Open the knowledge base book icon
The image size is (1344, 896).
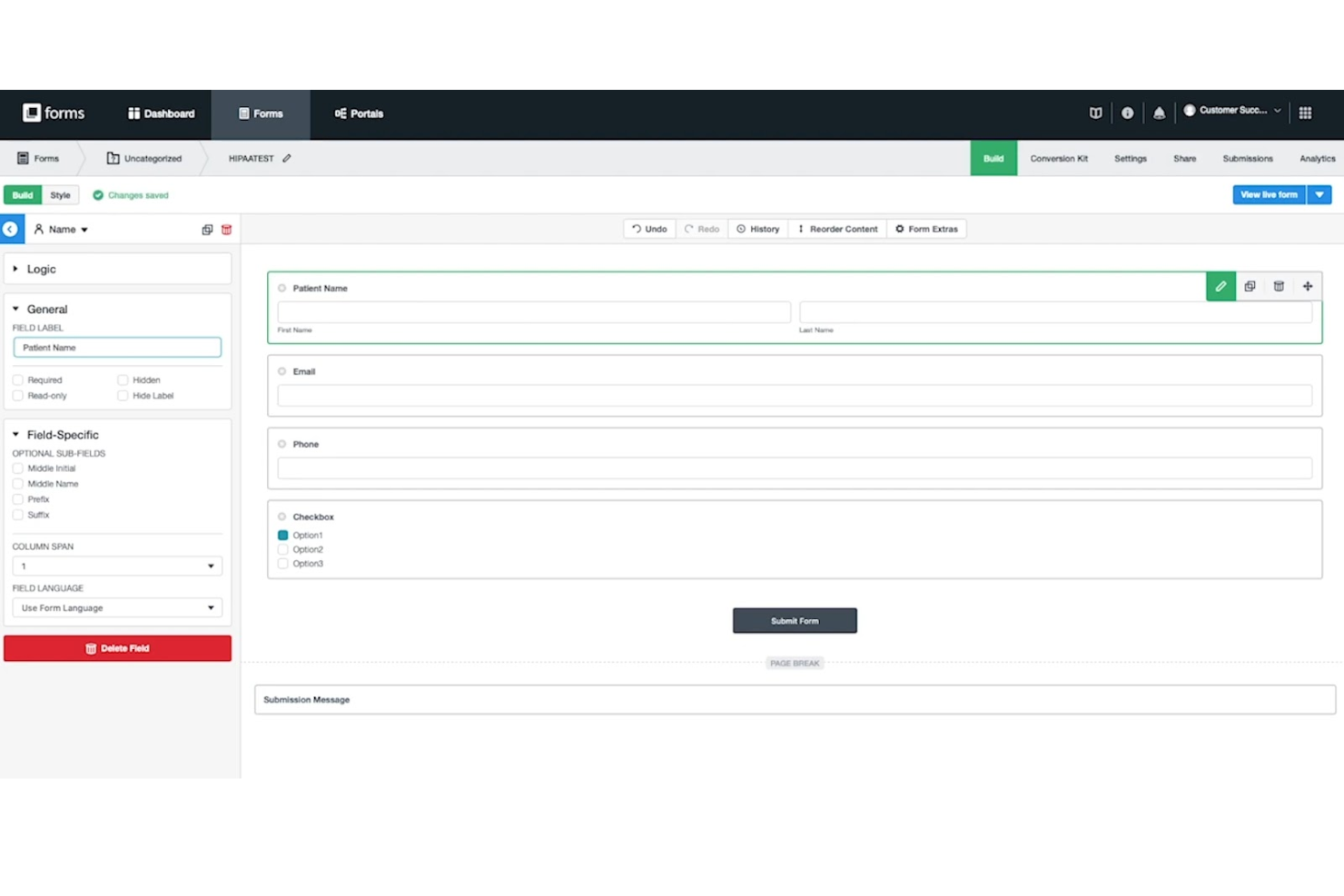pos(1095,113)
